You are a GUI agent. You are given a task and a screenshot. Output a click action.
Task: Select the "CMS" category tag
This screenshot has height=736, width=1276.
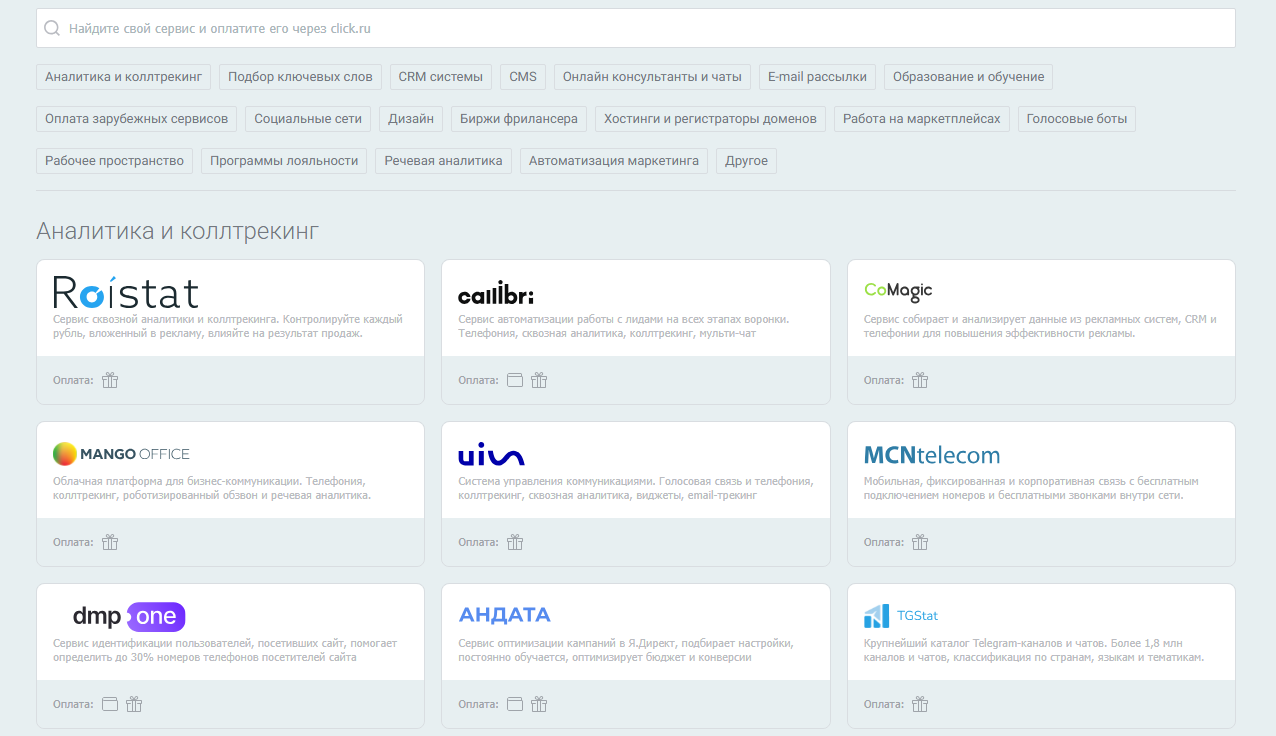pos(523,77)
